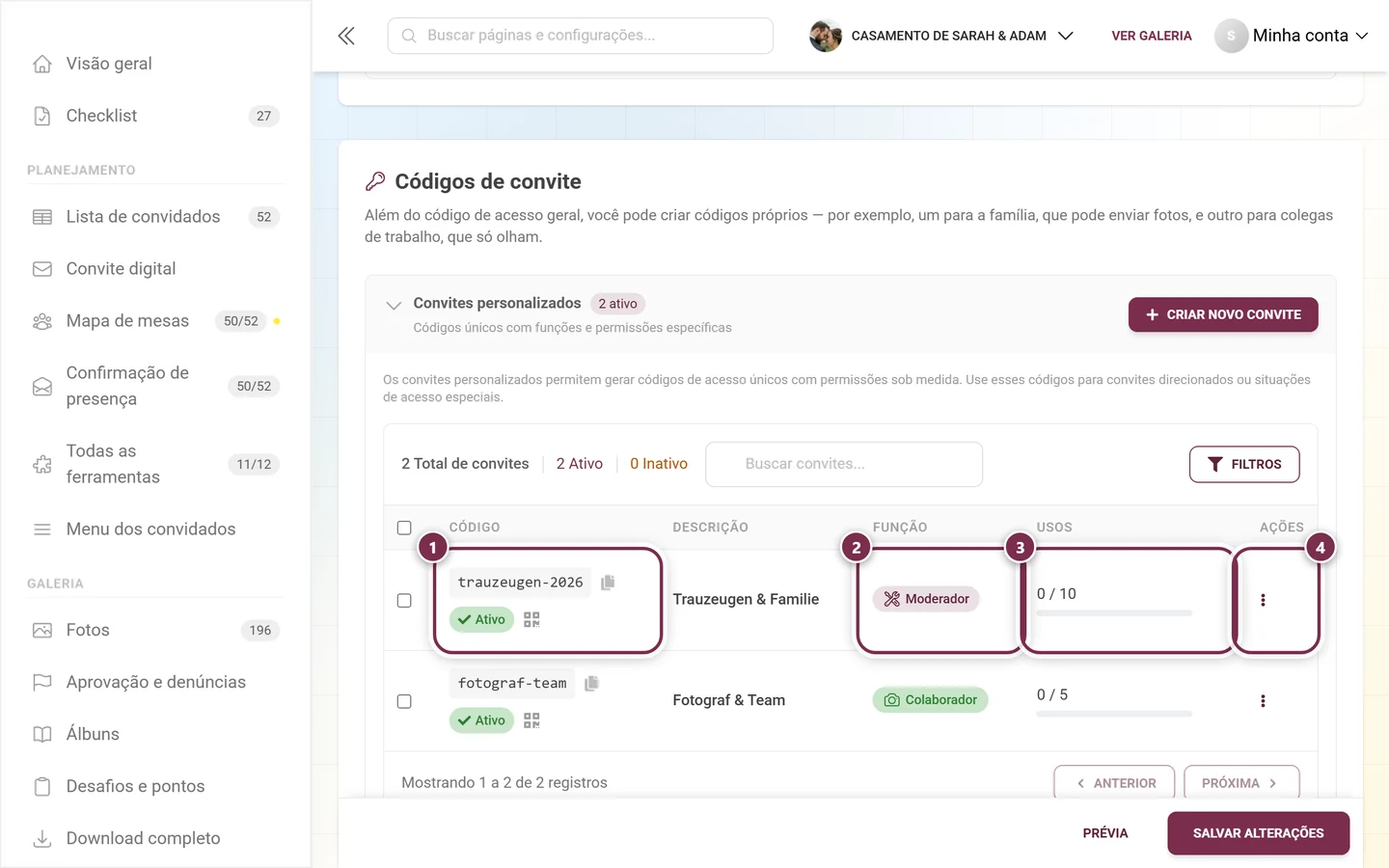This screenshot has height=868, width=1389.
Task: Filter by 0 Inativo invites
Action: 659,464
